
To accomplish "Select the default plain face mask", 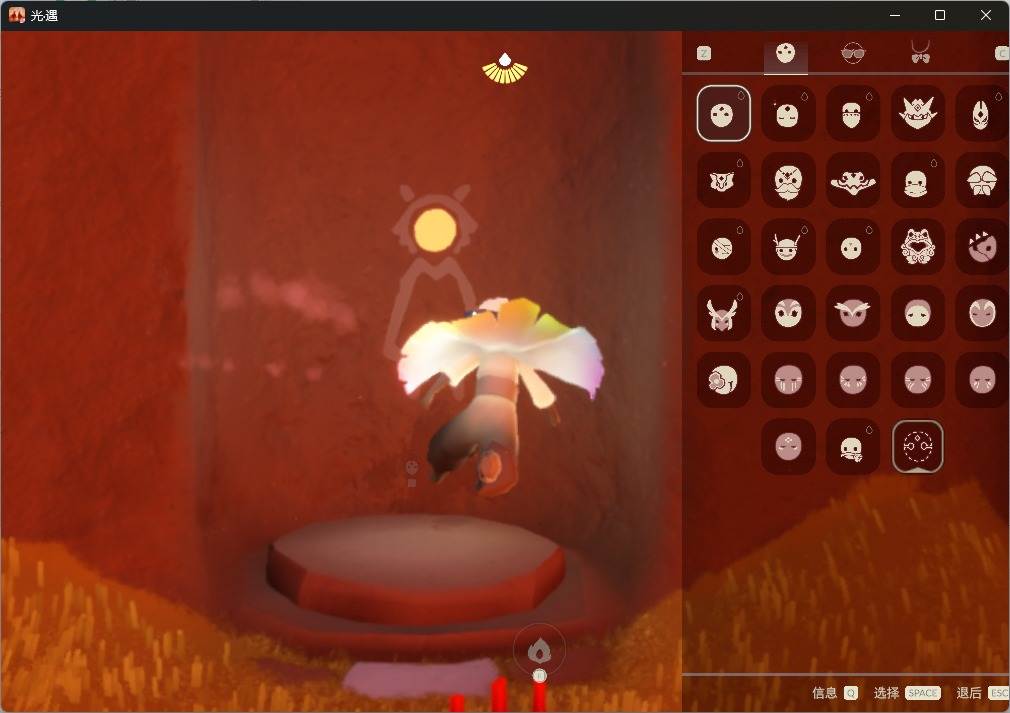I will [723, 113].
